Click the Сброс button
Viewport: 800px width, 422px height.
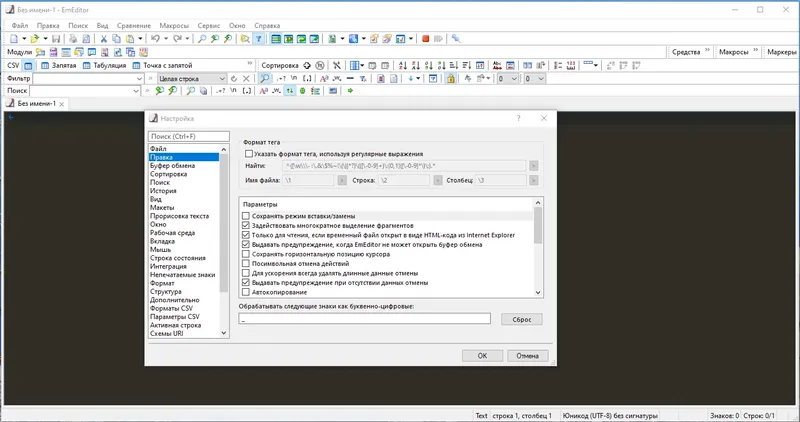click(x=521, y=319)
